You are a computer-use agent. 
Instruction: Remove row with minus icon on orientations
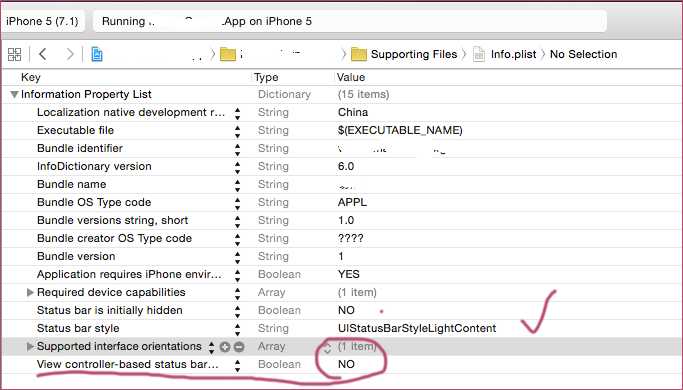coord(239,347)
